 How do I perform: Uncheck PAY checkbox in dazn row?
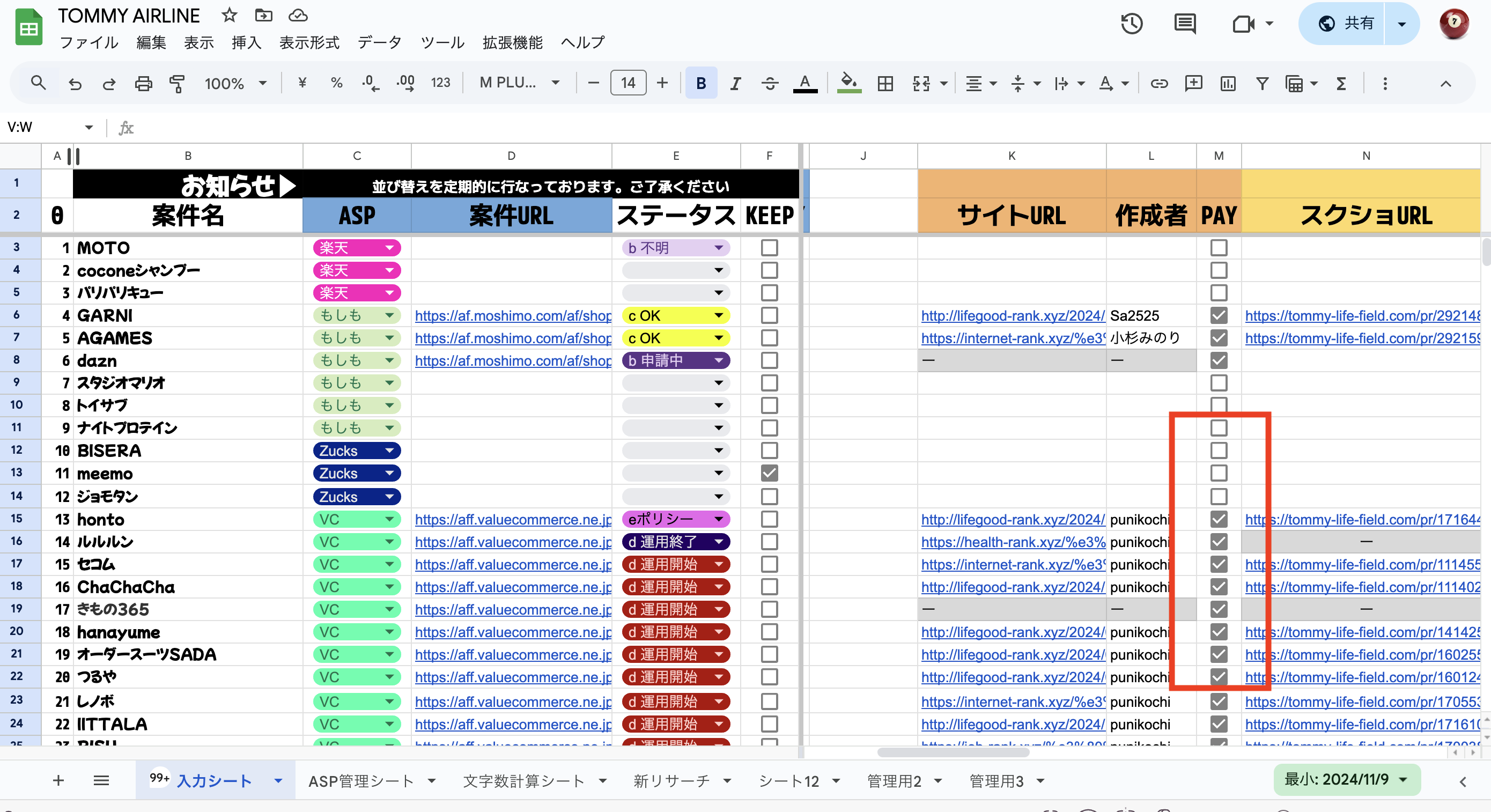tap(1219, 360)
